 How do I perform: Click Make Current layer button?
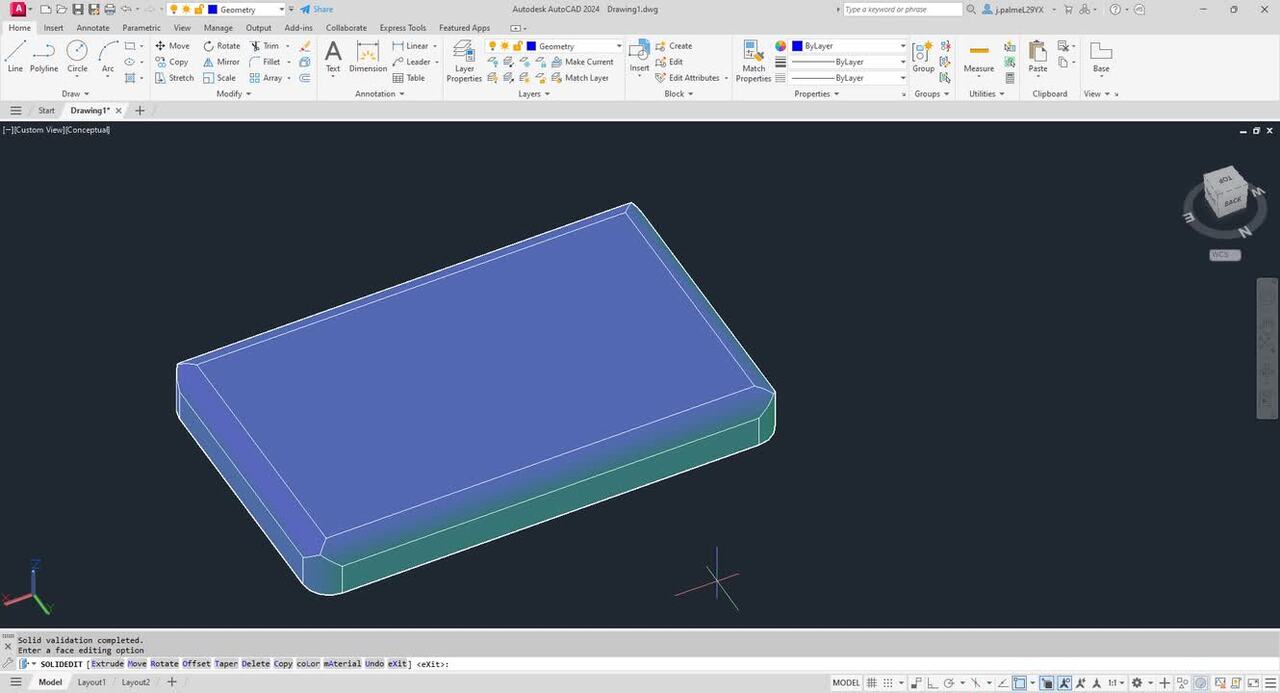[588, 62]
